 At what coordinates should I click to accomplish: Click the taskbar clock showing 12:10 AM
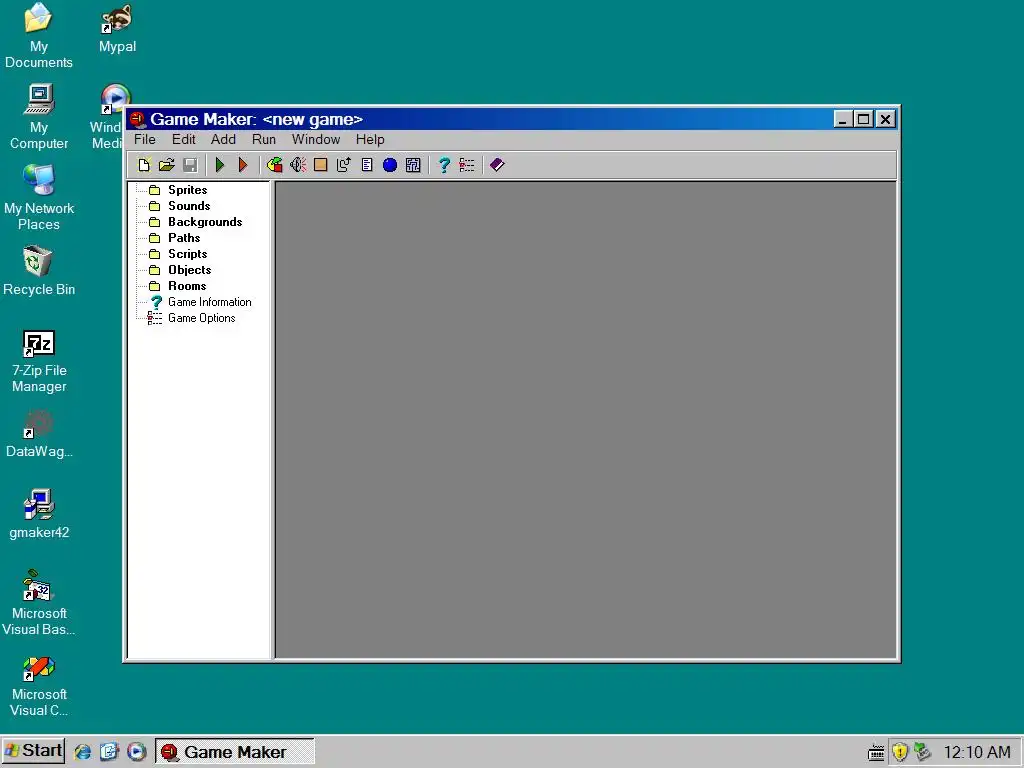977,752
